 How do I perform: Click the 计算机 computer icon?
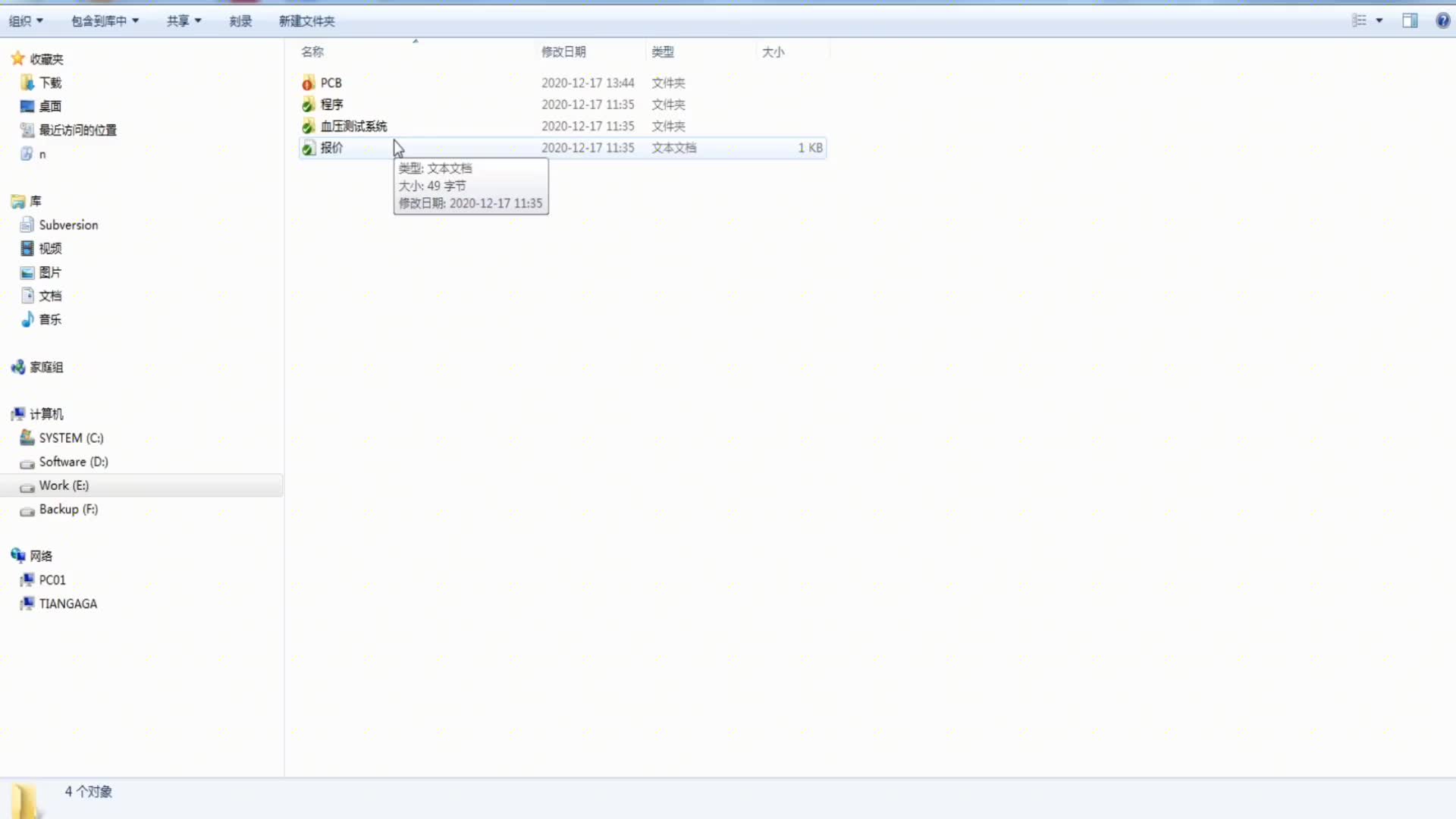[18, 414]
